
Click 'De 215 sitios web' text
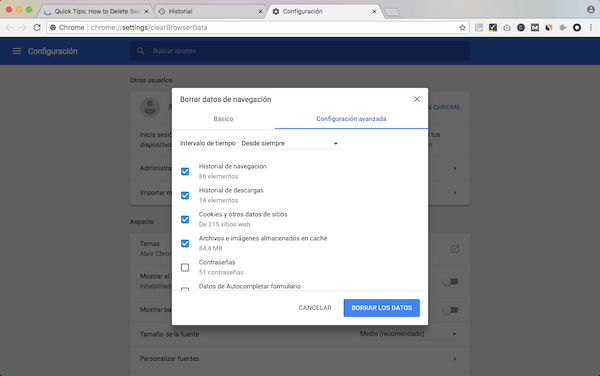coord(224,224)
